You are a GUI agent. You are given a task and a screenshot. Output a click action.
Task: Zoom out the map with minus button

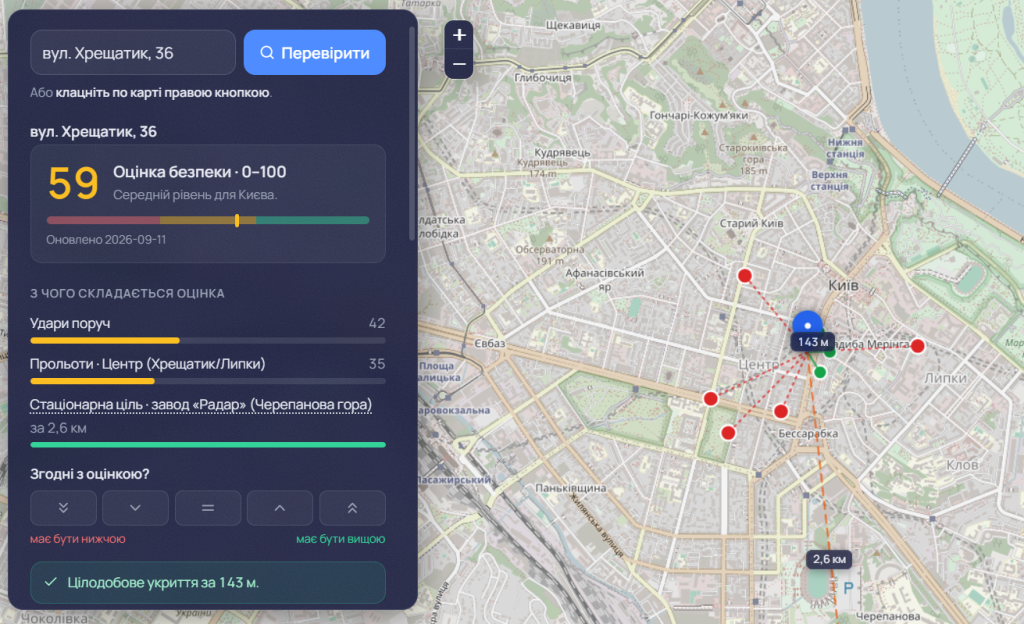(459, 64)
